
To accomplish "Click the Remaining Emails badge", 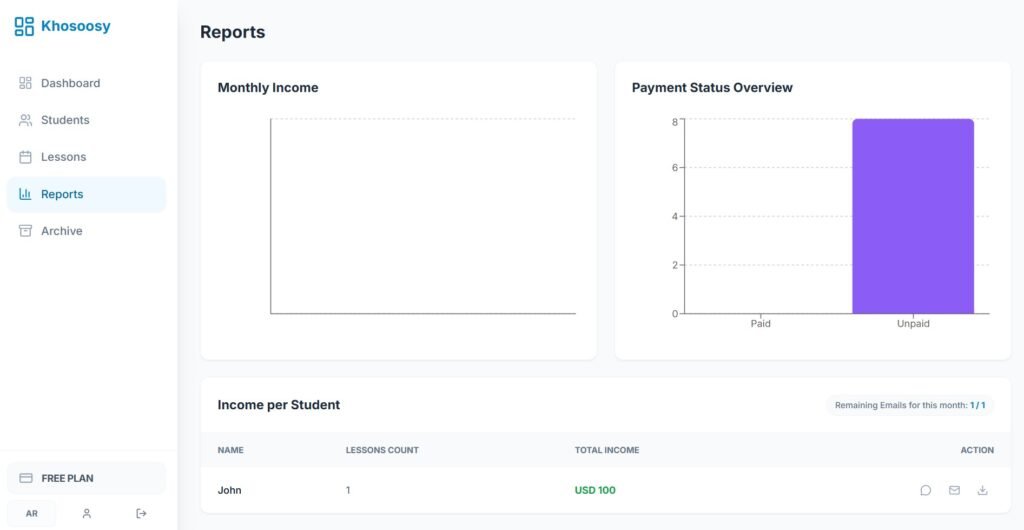I will 910,405.
